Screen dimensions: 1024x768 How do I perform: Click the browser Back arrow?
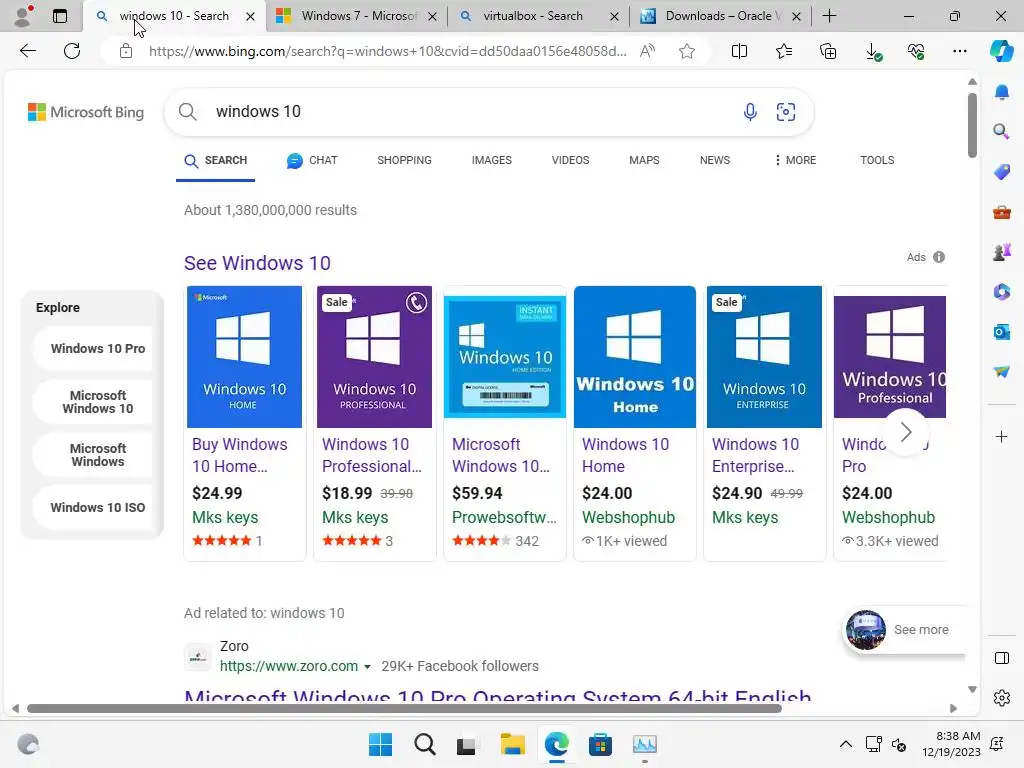[x=27, y=51]
